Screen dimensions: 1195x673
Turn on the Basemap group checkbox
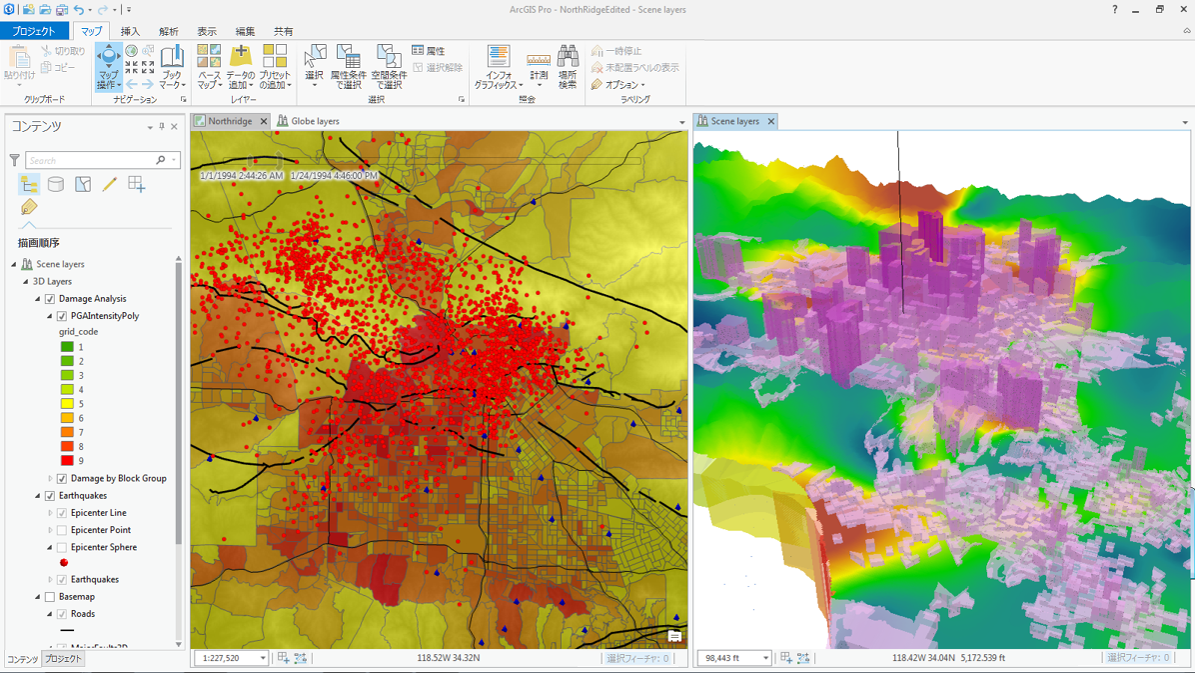50,597
